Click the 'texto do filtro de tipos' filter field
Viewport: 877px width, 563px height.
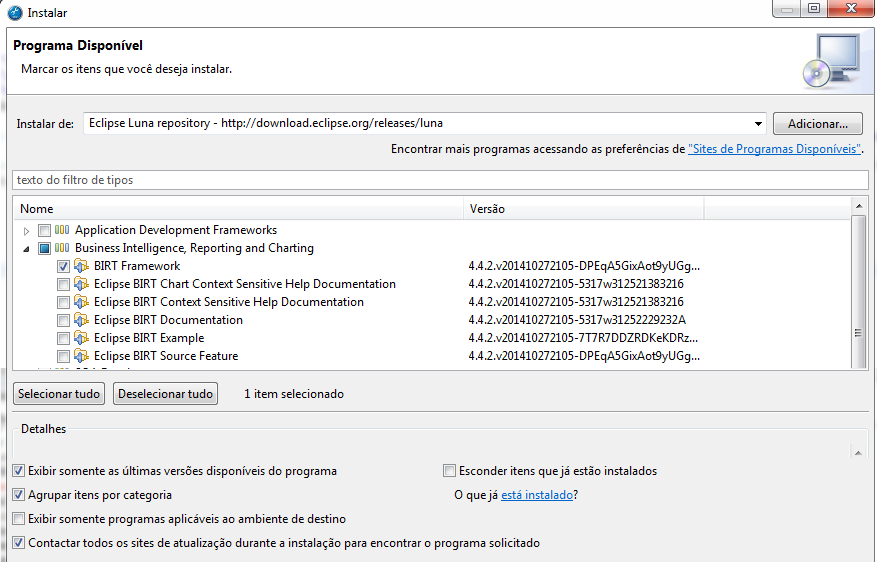[440, 180]
